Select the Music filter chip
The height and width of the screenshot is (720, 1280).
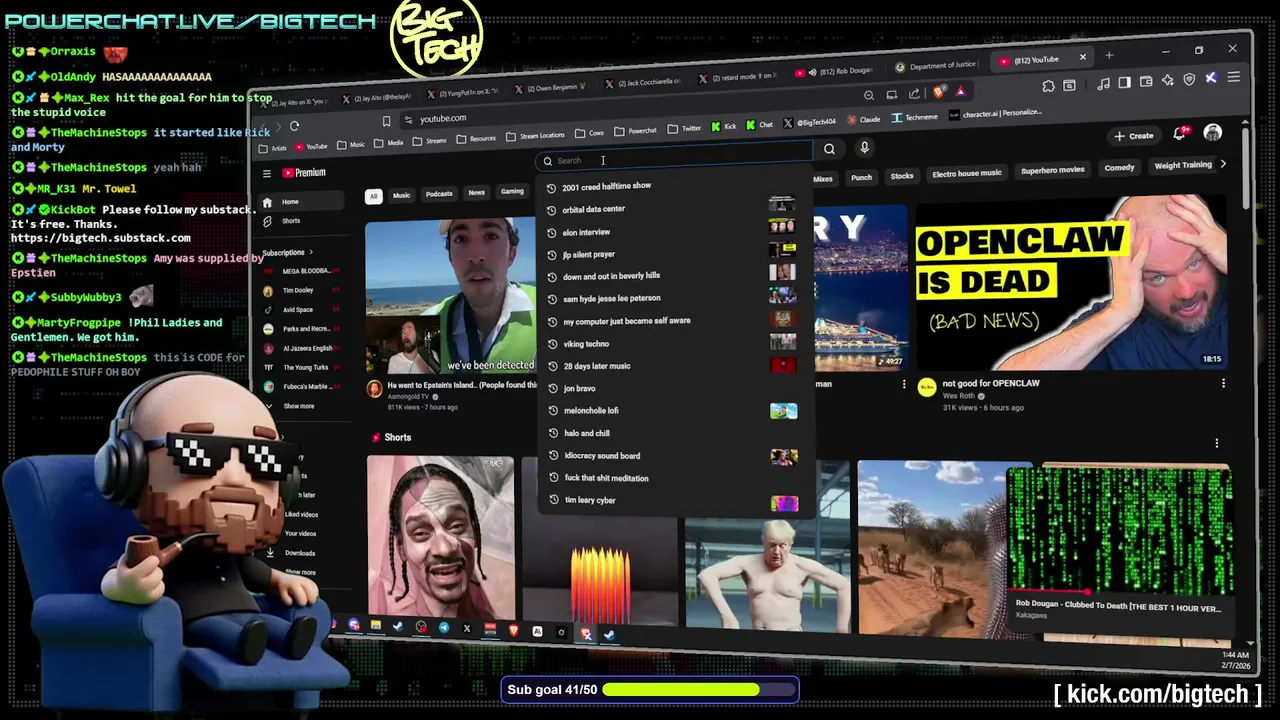(401, 195)
